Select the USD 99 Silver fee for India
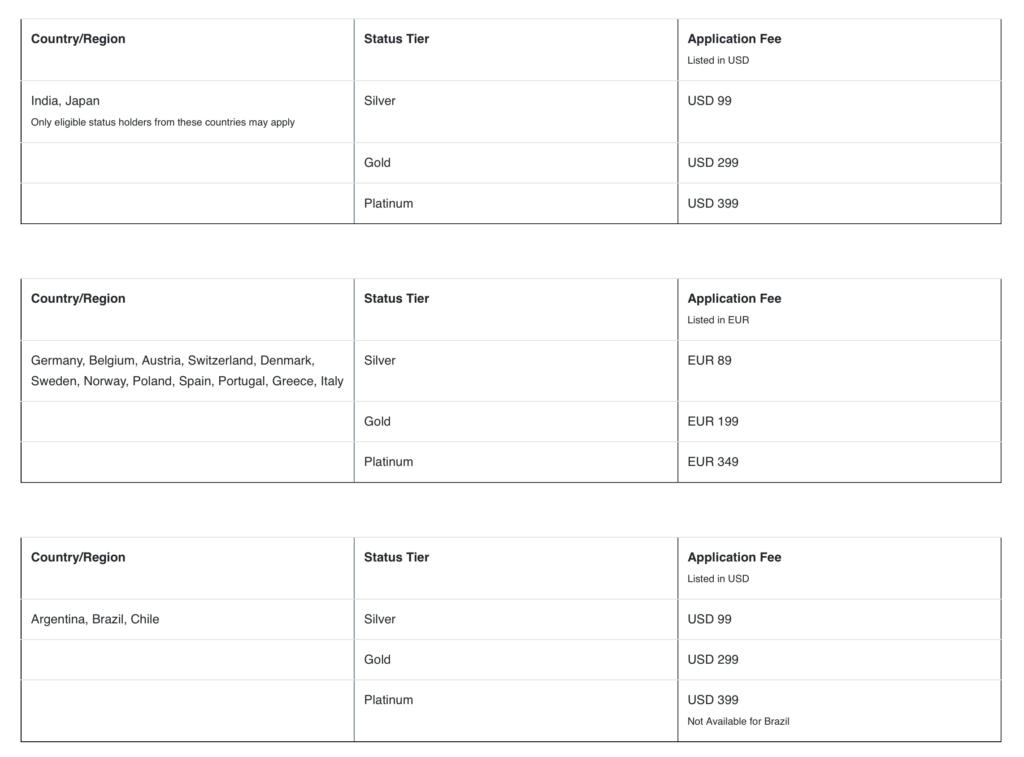This screenshot has width=1024, height=757. 709,101
